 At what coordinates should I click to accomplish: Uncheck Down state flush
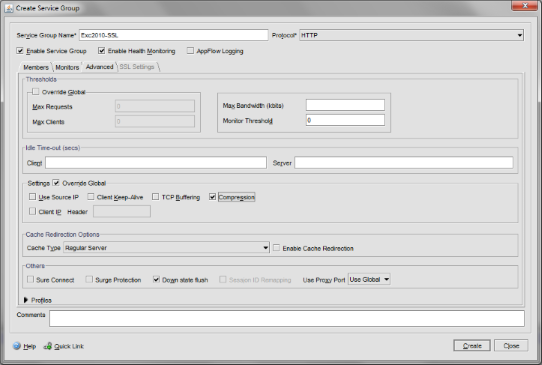156,279
